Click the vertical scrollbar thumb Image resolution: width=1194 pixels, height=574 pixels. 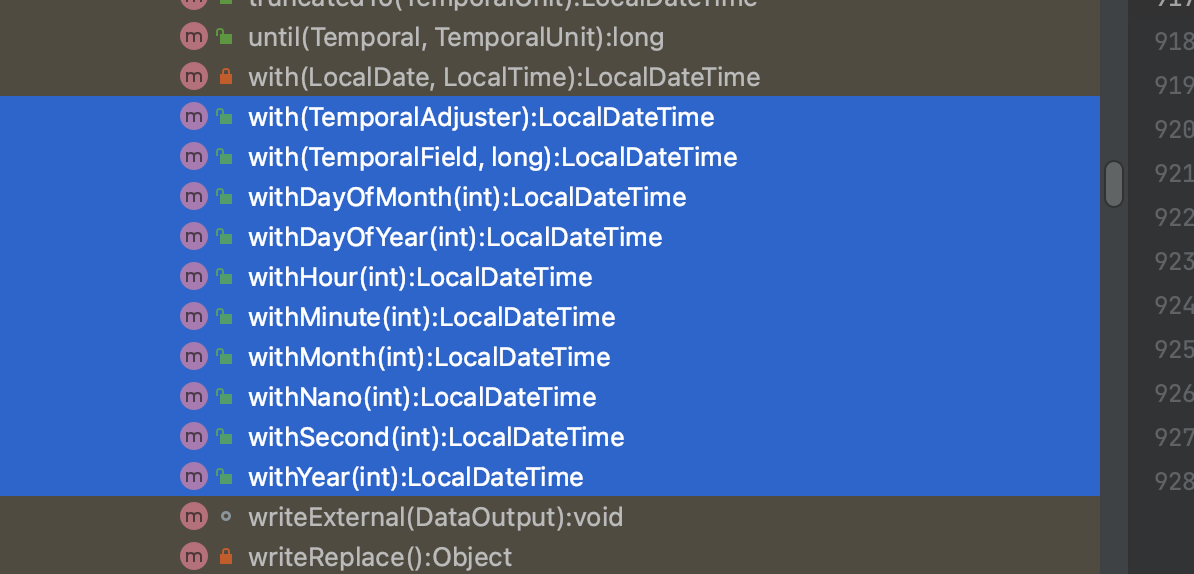(1114, 184)
